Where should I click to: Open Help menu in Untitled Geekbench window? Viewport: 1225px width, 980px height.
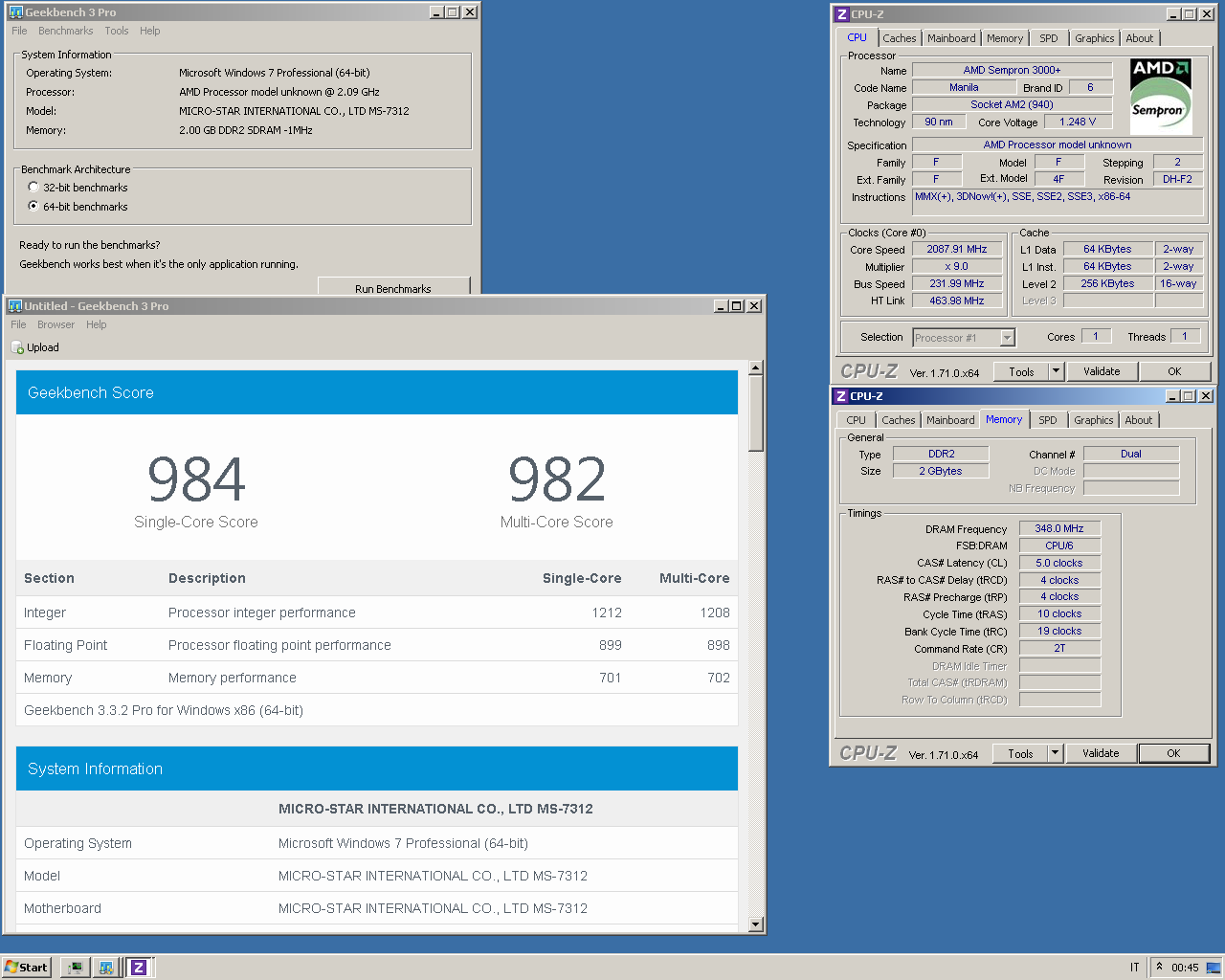[x=97, y=324]
